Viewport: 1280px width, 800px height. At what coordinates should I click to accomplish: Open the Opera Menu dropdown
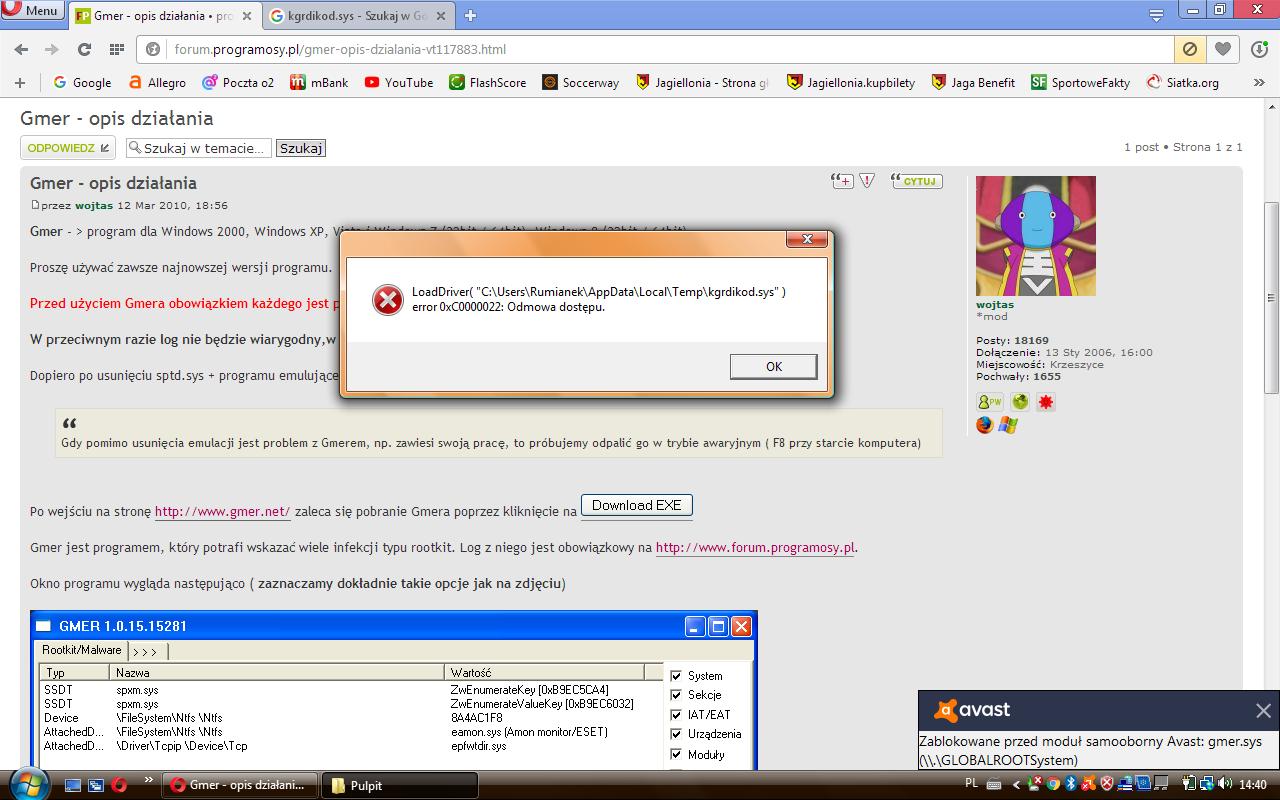tap(32, 11)
